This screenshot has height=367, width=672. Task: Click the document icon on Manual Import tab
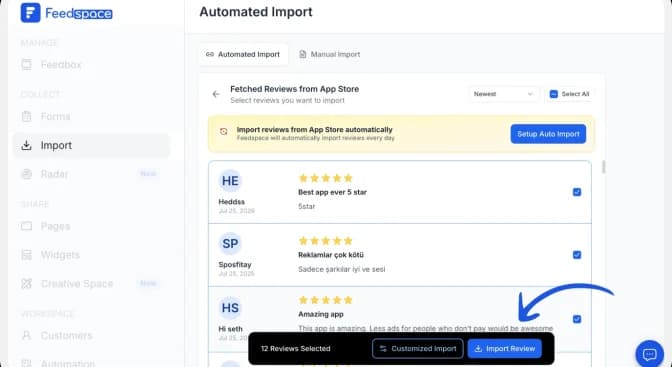[x=303, y=54]
